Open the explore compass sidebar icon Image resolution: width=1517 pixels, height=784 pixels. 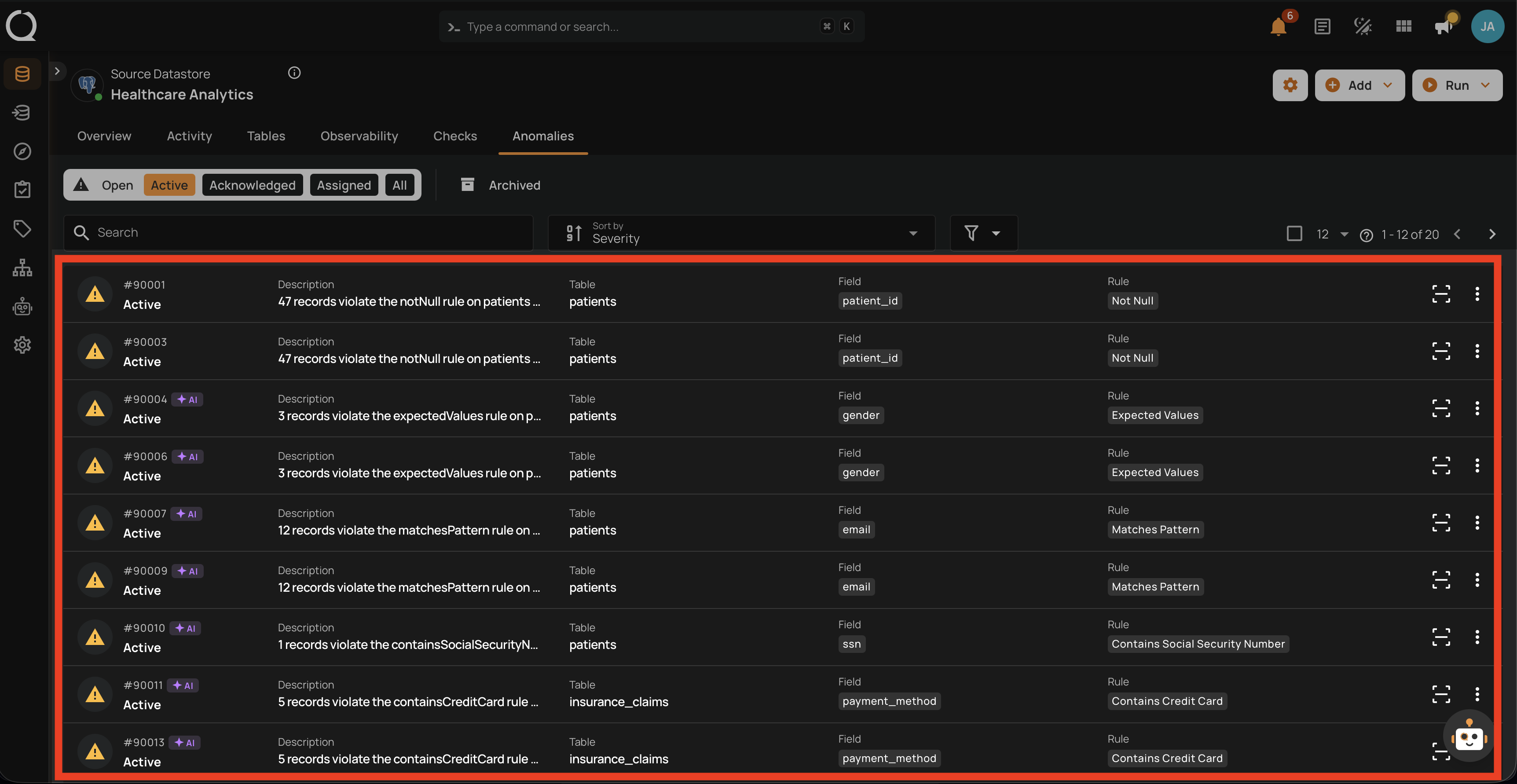(x=22, y=151)
